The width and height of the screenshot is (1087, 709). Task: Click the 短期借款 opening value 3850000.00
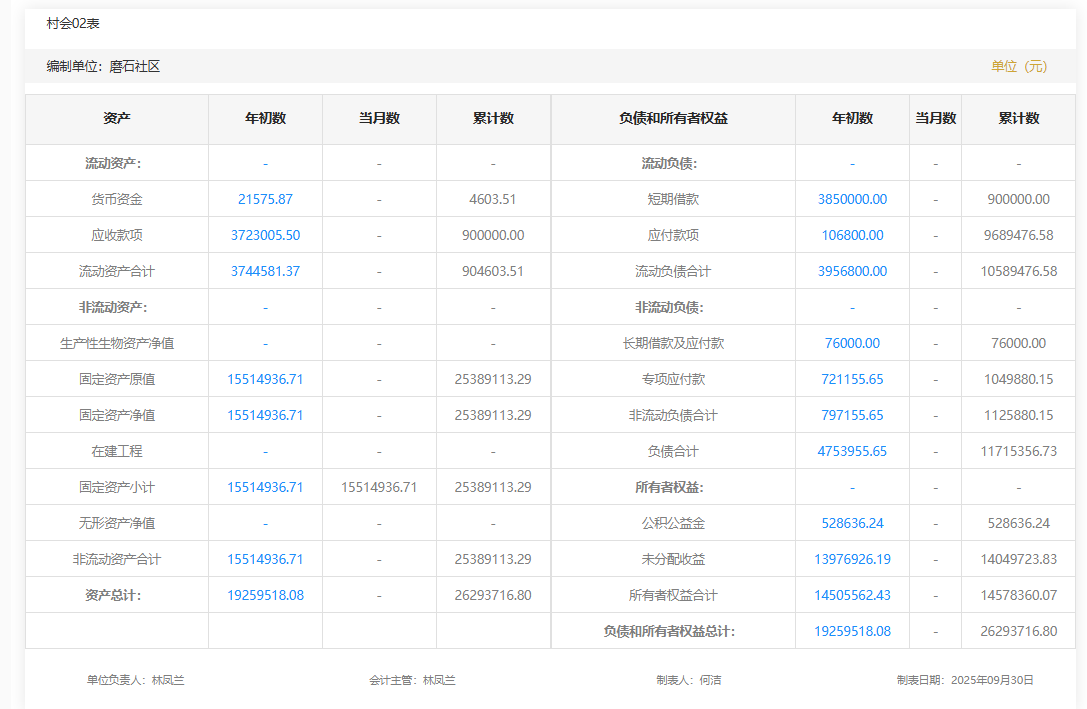pyautogui.click(x=852, y=199)
